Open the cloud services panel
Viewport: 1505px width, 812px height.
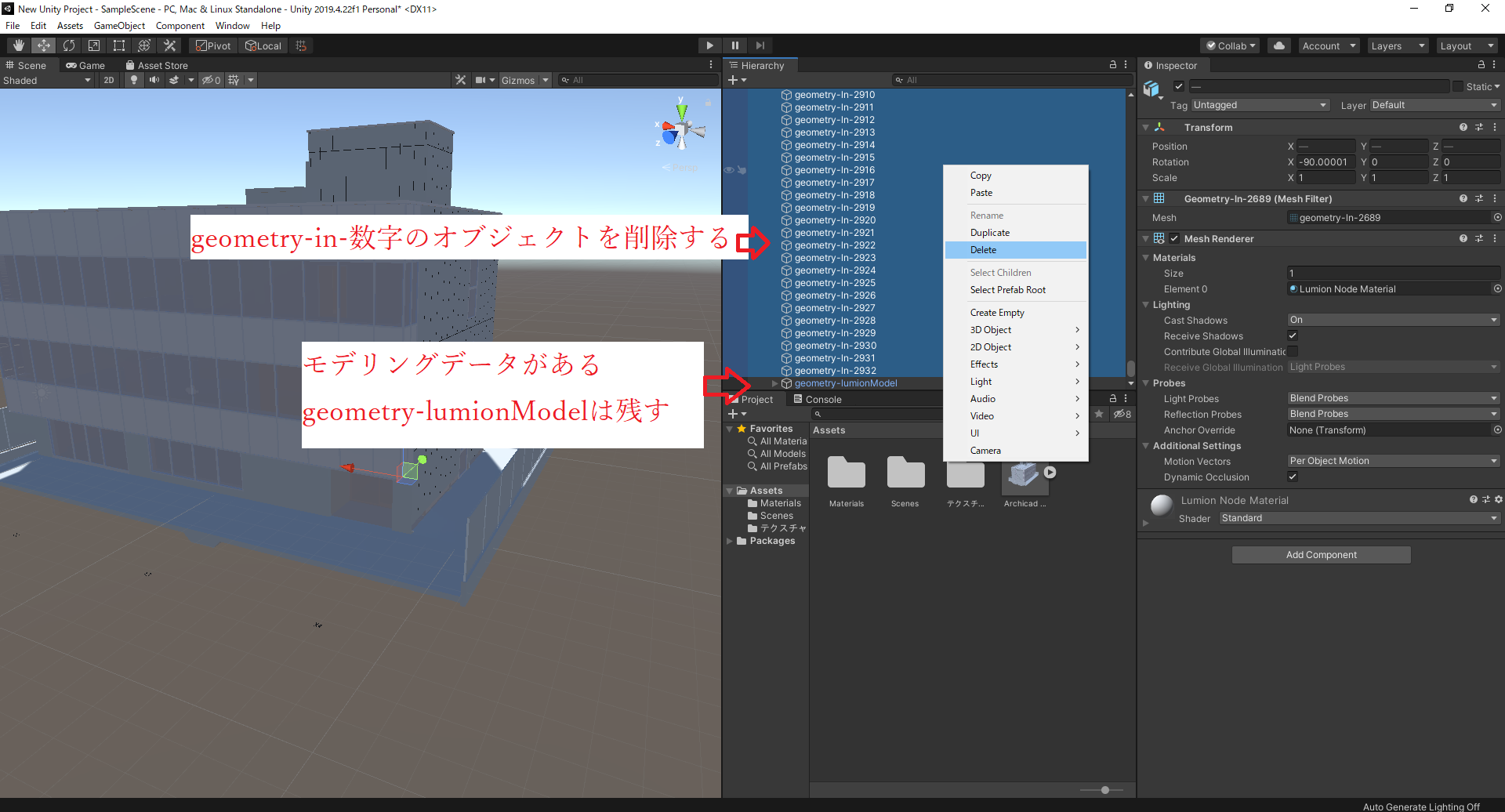(x=1279, y=45)
